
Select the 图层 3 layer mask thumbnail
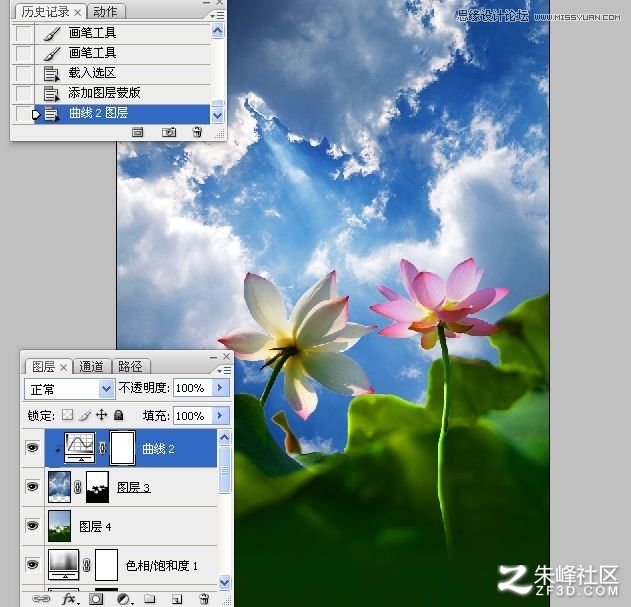(97, 487)
